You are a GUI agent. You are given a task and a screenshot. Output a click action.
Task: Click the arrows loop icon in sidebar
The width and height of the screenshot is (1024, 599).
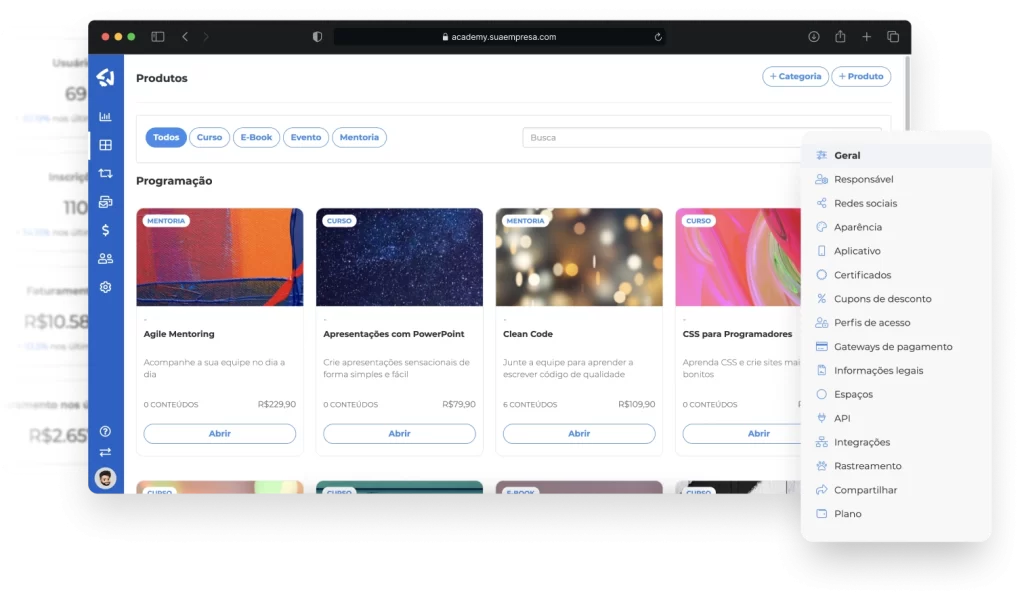pos(105,173)
